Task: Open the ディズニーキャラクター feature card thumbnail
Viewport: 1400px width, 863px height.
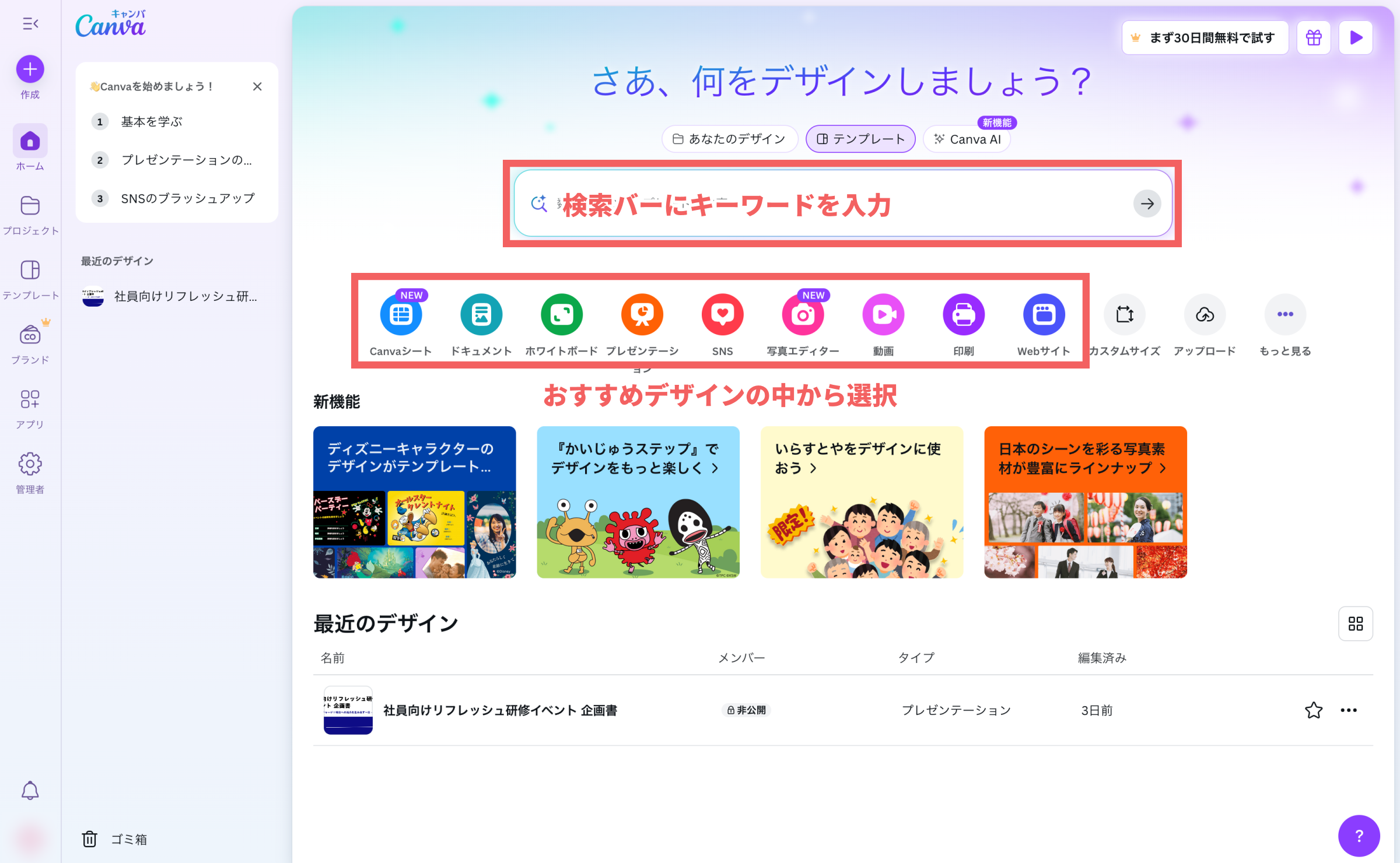Action: pos(415,502)
